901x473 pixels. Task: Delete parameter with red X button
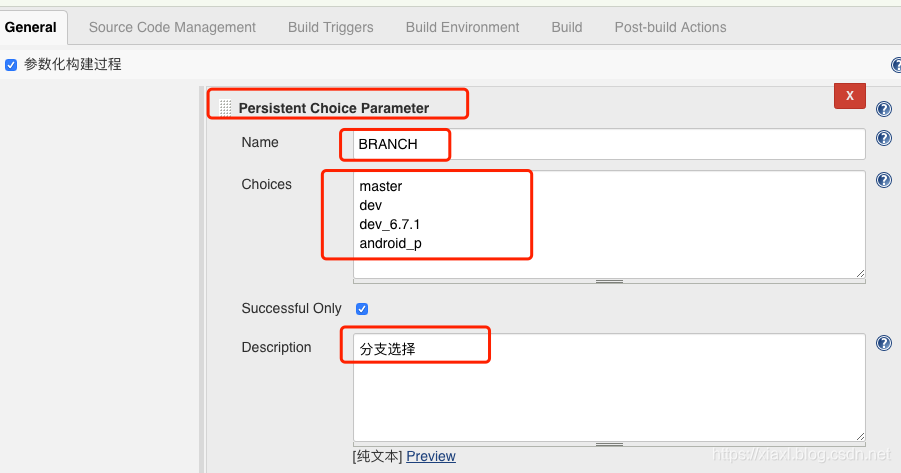tap(849, 96)
